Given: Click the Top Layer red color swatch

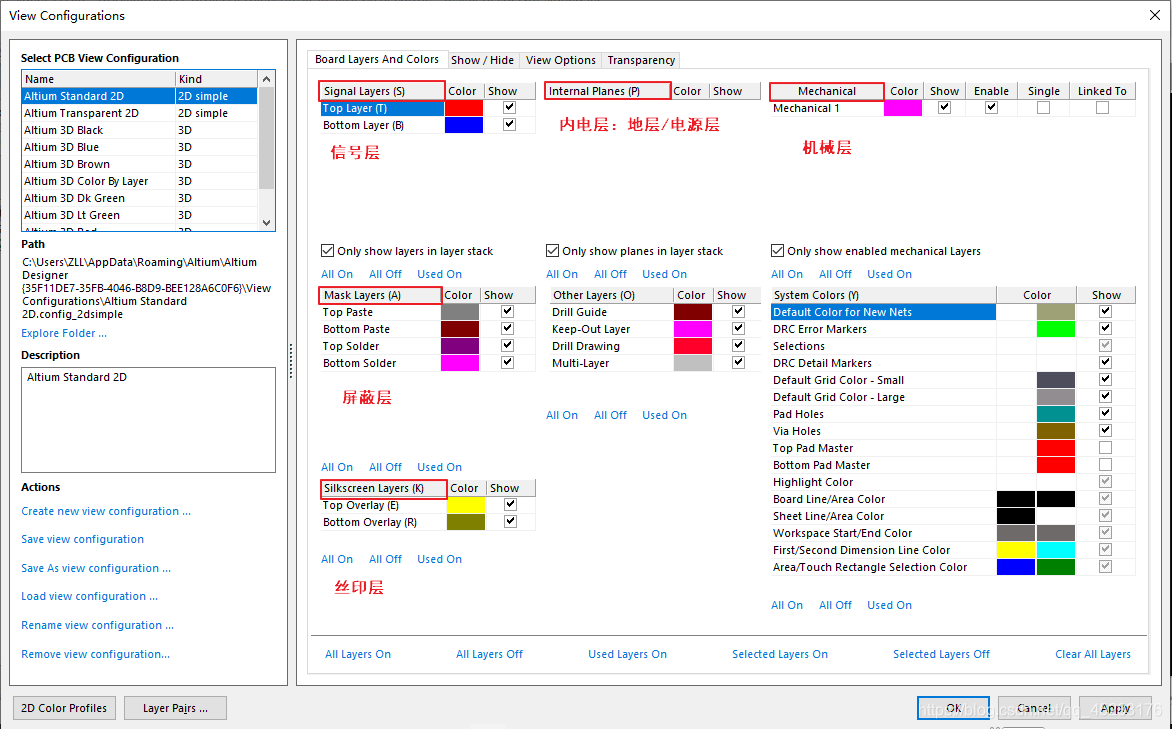Looking at the screenshot, I should click(x=463, y=108).
